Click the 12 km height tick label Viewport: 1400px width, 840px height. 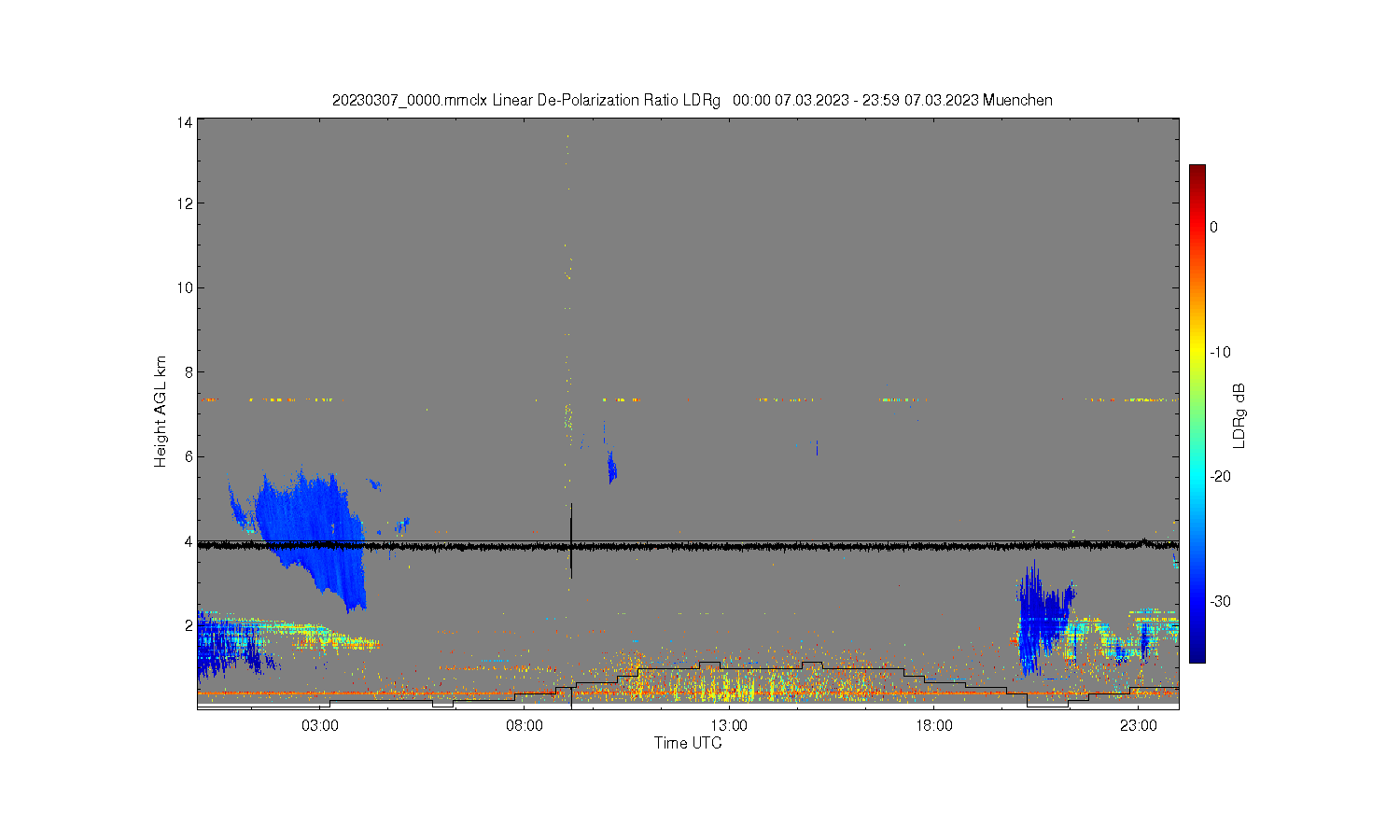click(x=186, y=203)
